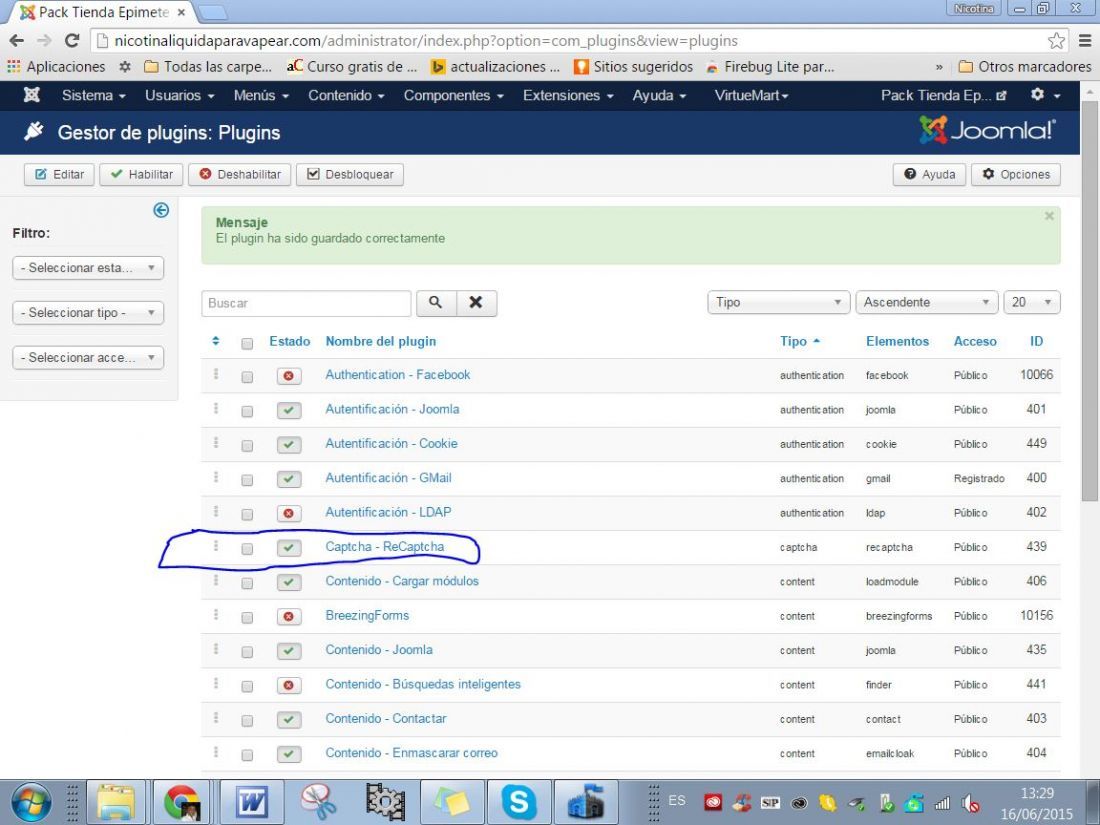Open Word from the taskbar

coord(251,802)
